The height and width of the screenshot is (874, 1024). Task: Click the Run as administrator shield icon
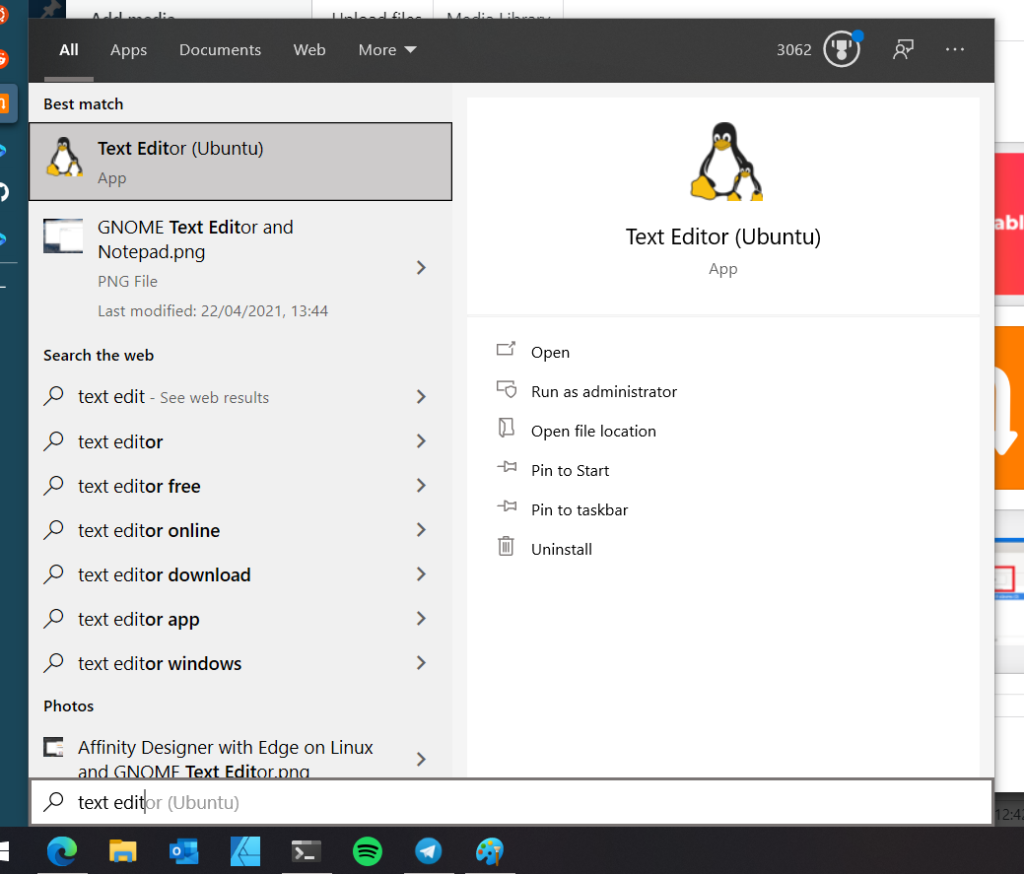click(507, 389)
